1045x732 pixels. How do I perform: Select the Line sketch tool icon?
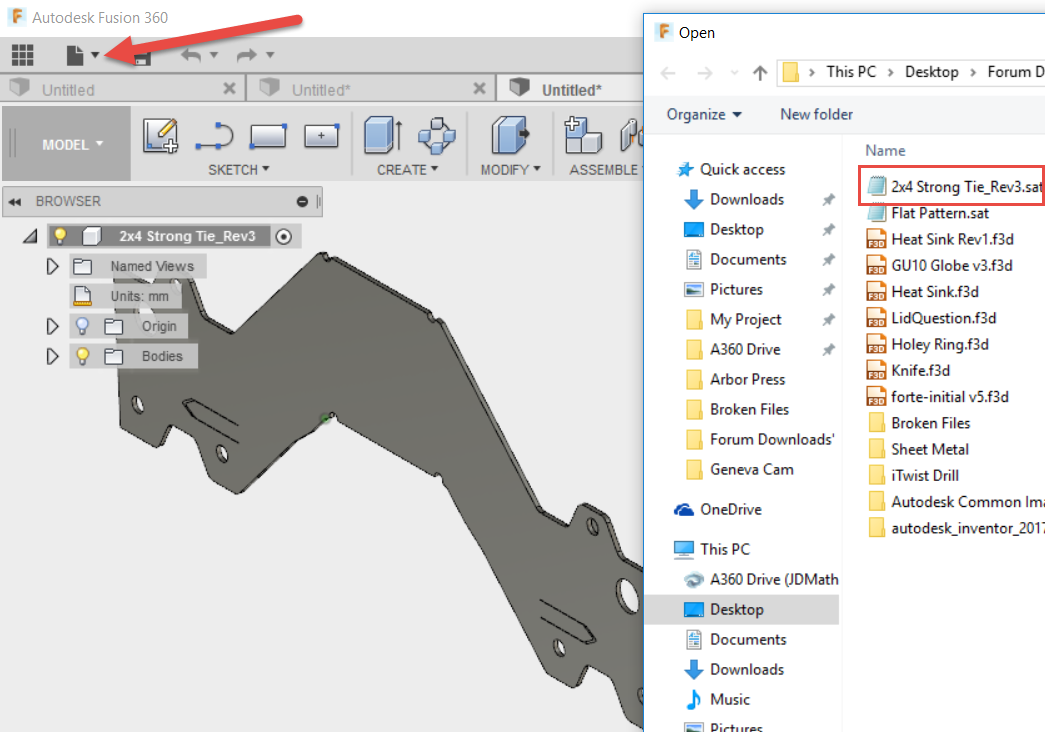tap(215, 137)
